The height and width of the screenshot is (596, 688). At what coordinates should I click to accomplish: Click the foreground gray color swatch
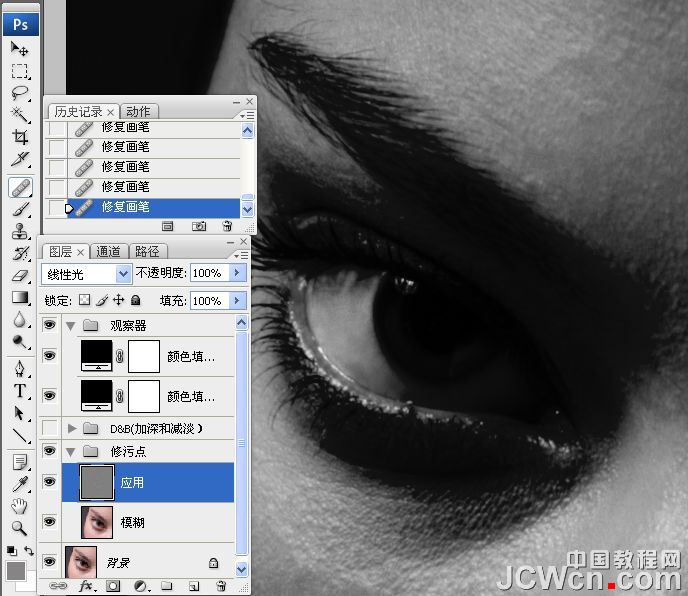pos(16,571)
